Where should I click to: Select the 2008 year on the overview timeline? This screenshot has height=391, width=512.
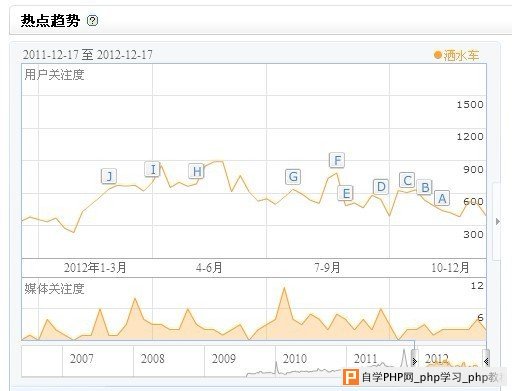click(153, 359)
